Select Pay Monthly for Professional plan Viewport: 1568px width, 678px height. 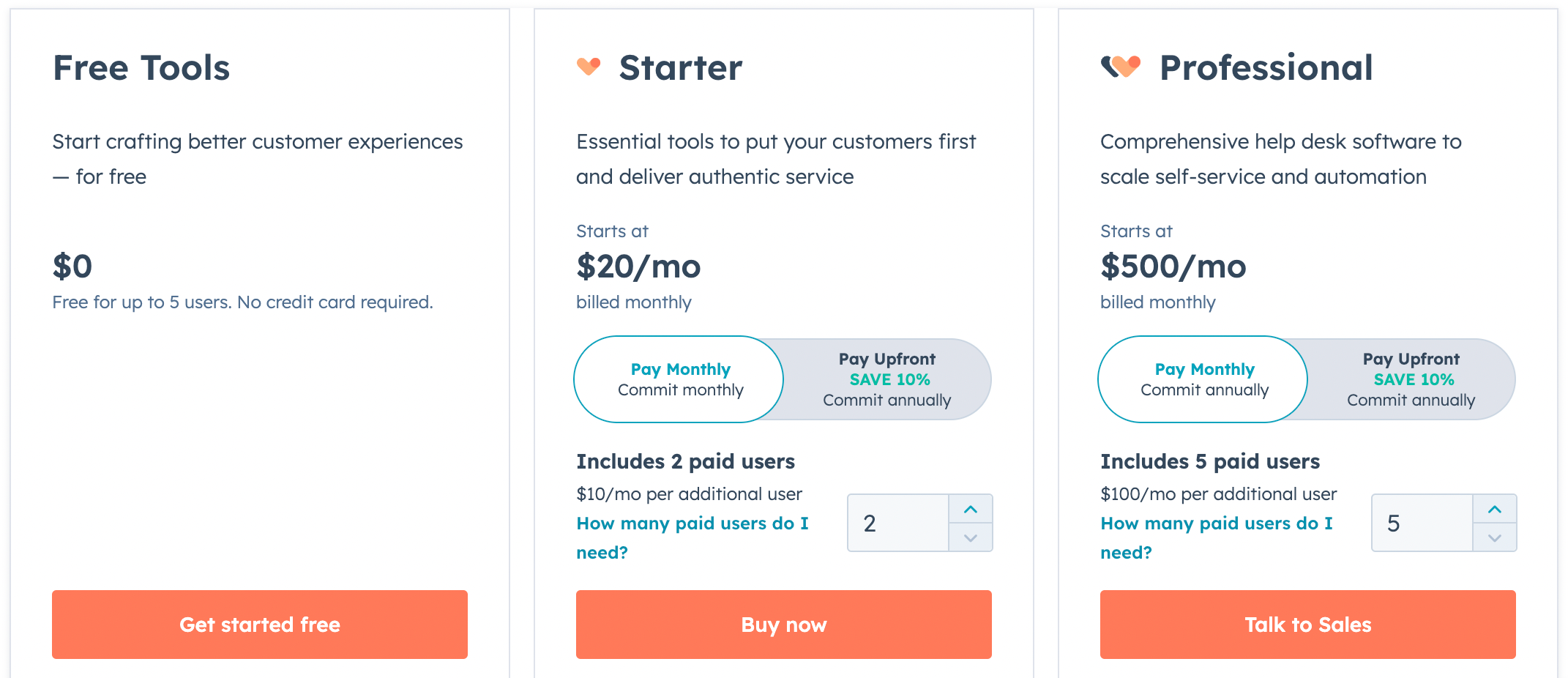[1203, 379]
